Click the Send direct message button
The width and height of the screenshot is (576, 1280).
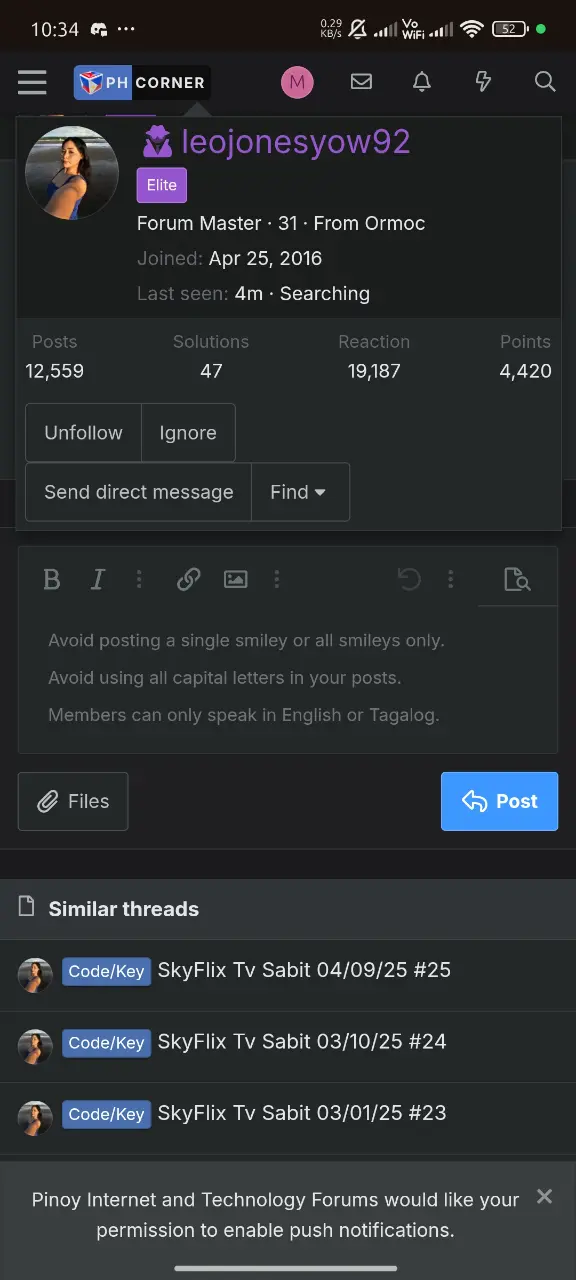coord(138,492)
